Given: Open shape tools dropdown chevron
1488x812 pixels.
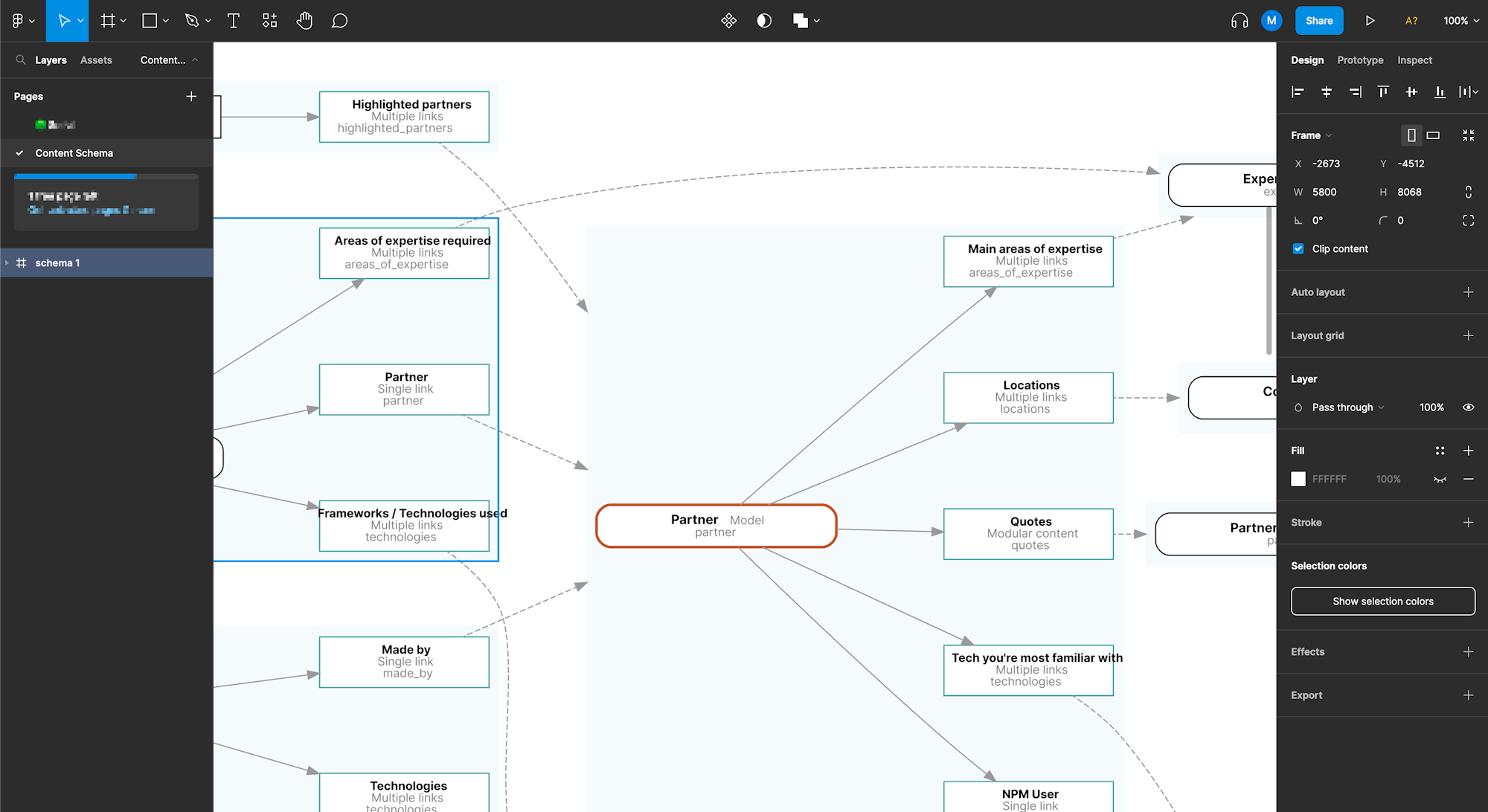Looking at the screenshot, I should point(166,21).
